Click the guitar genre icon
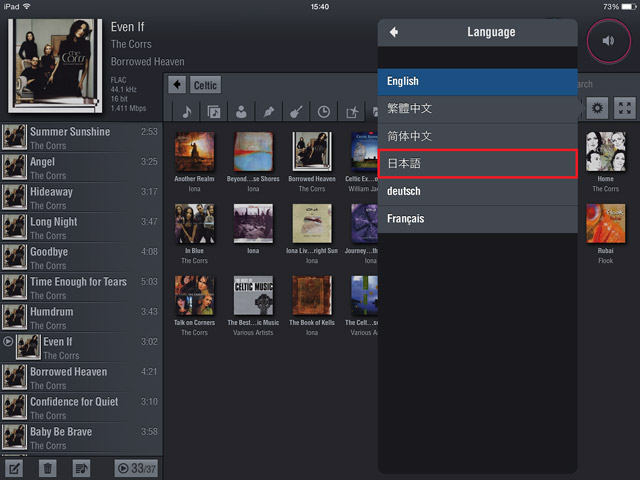Image resolution: width=640 pixels, height=480 pixels. [296, 111]
